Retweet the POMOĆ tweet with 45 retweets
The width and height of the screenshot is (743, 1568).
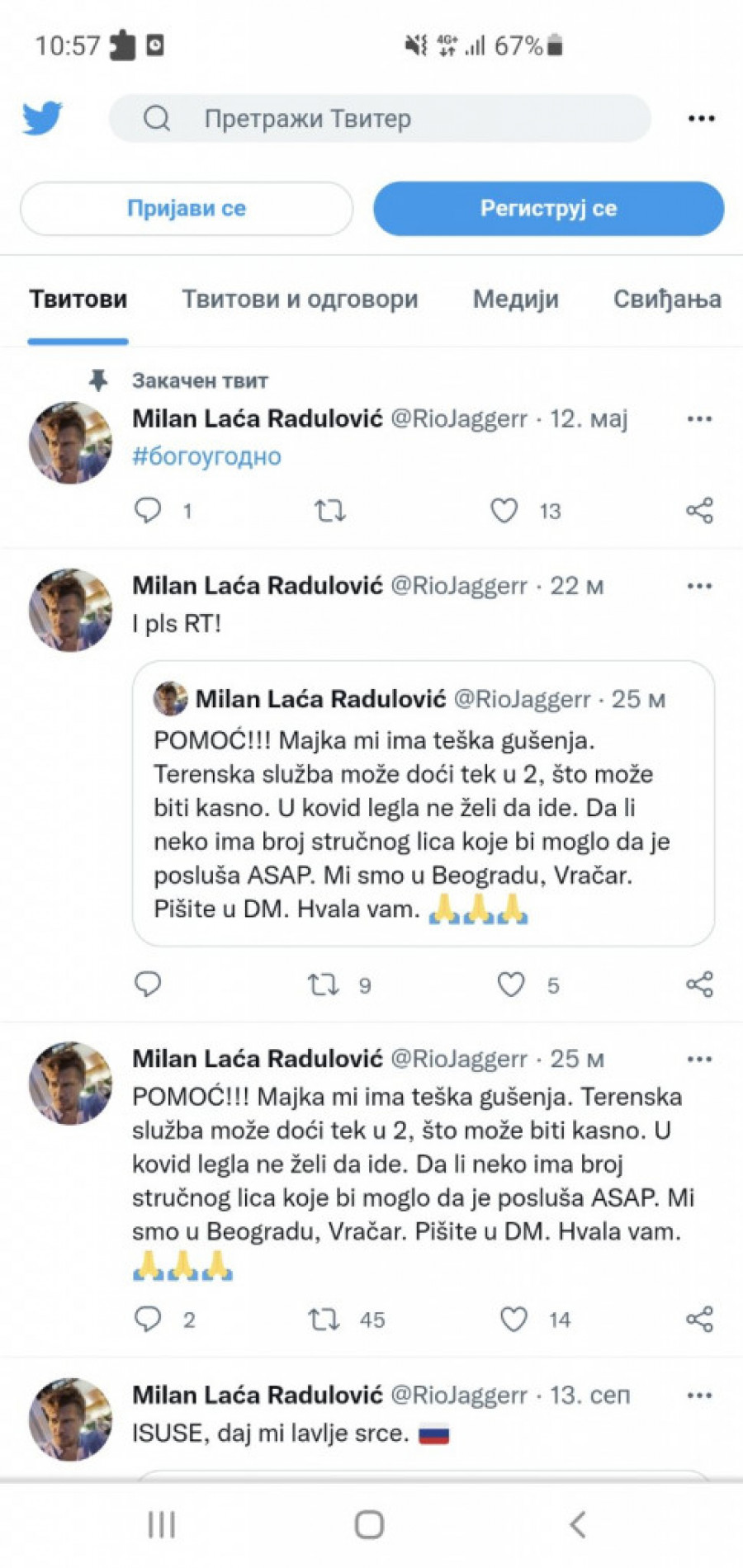pos(324,1319)
